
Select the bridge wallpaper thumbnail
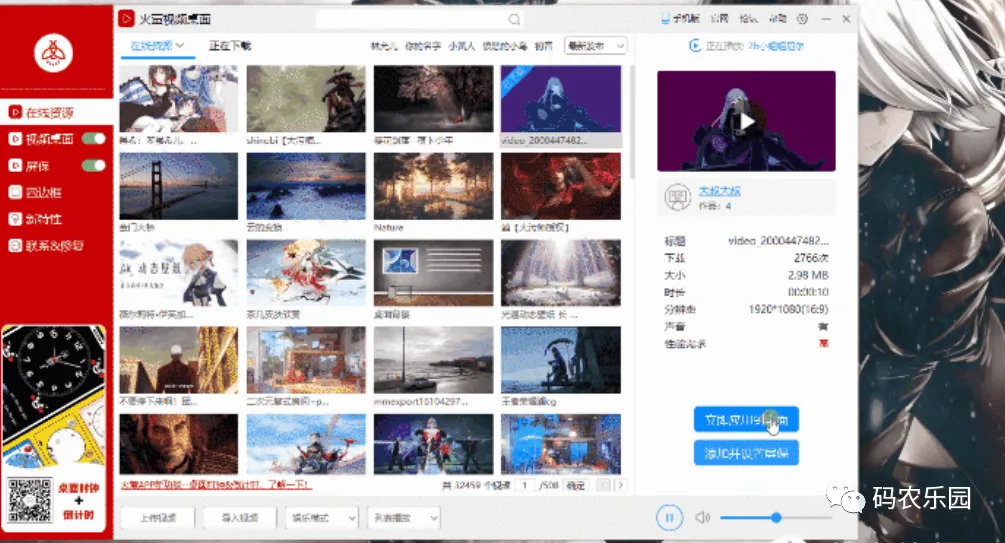tap(178, 186)
